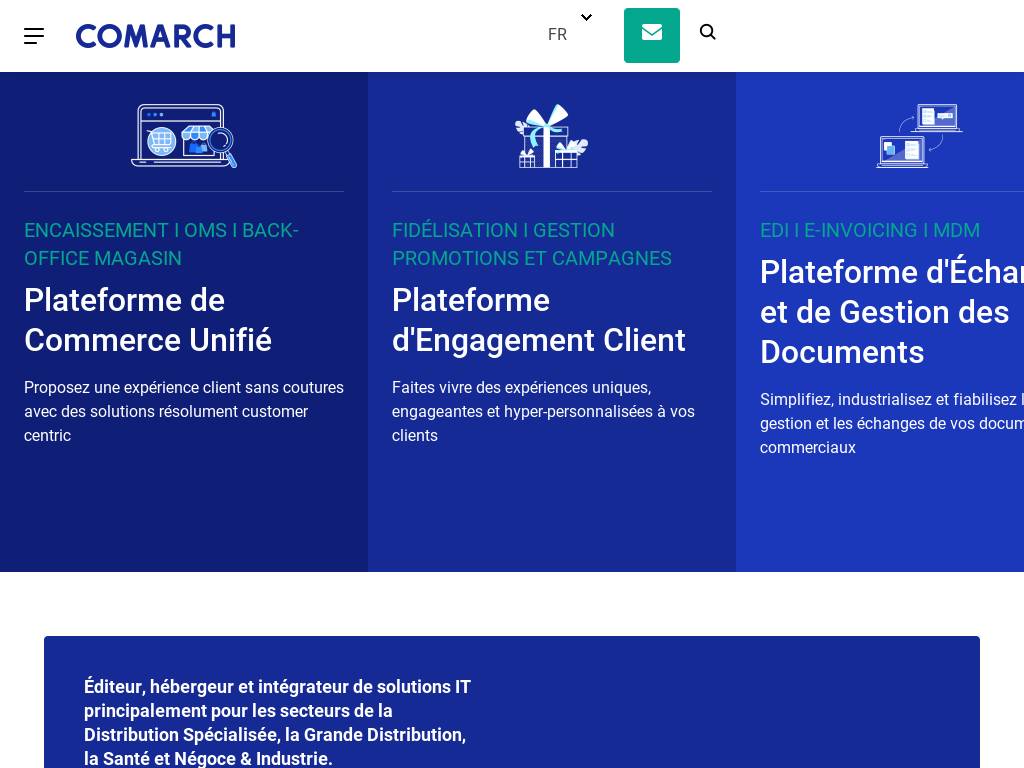
Task: Open the hamburger navigation menu
Action: pos(34,36)
